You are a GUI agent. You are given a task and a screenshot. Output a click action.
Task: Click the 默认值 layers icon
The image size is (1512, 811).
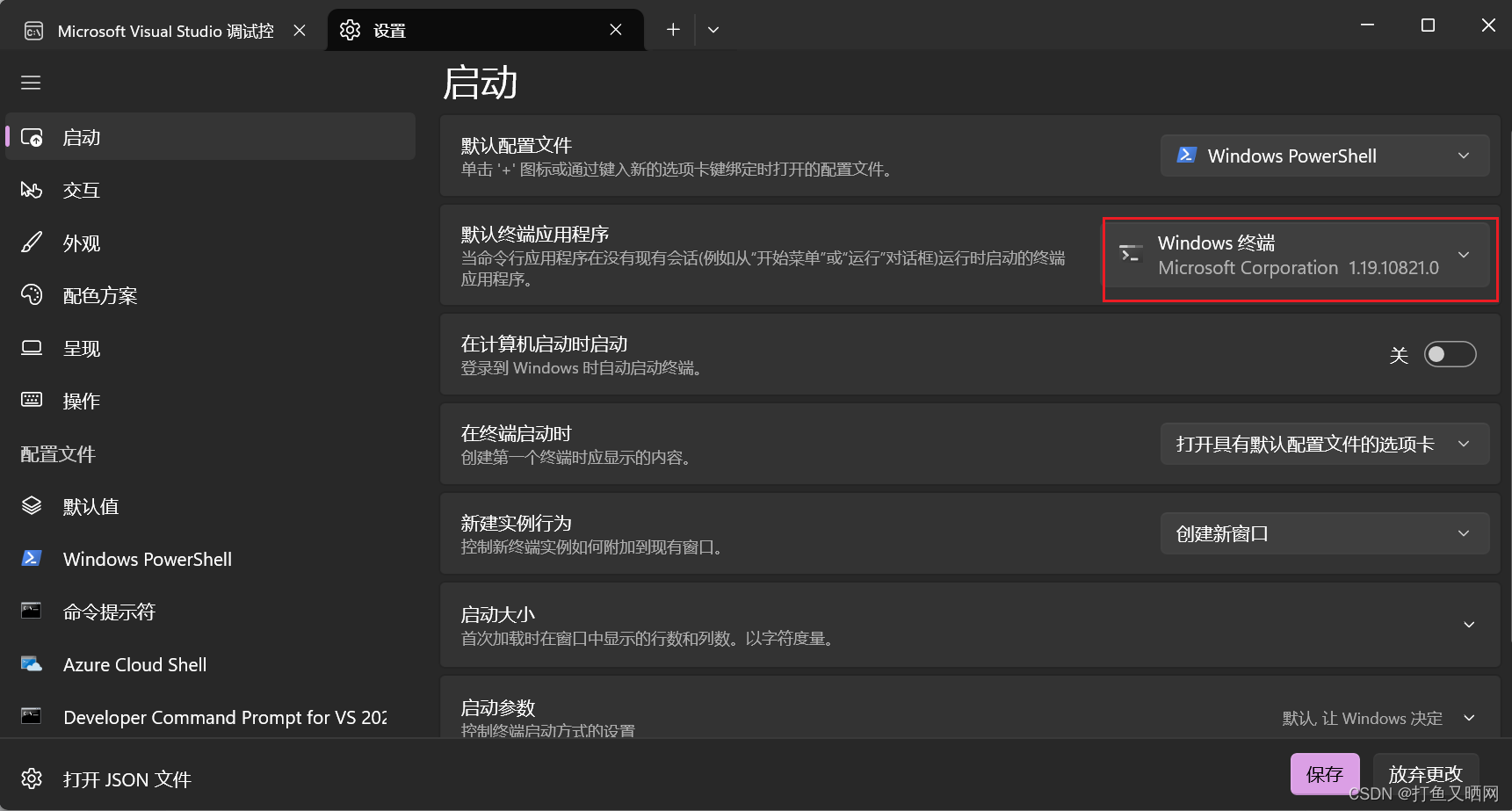pyautogui.click(x=32, y=506)
